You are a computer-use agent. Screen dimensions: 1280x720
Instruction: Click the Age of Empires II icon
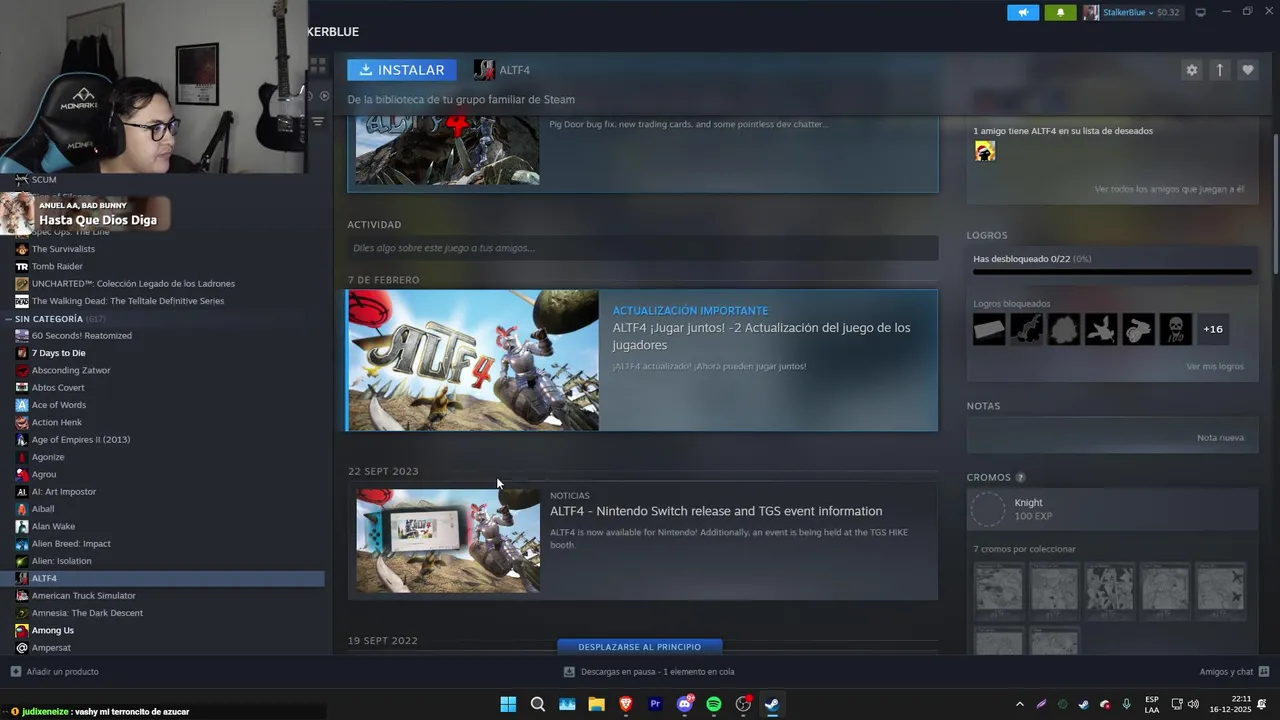22,440
